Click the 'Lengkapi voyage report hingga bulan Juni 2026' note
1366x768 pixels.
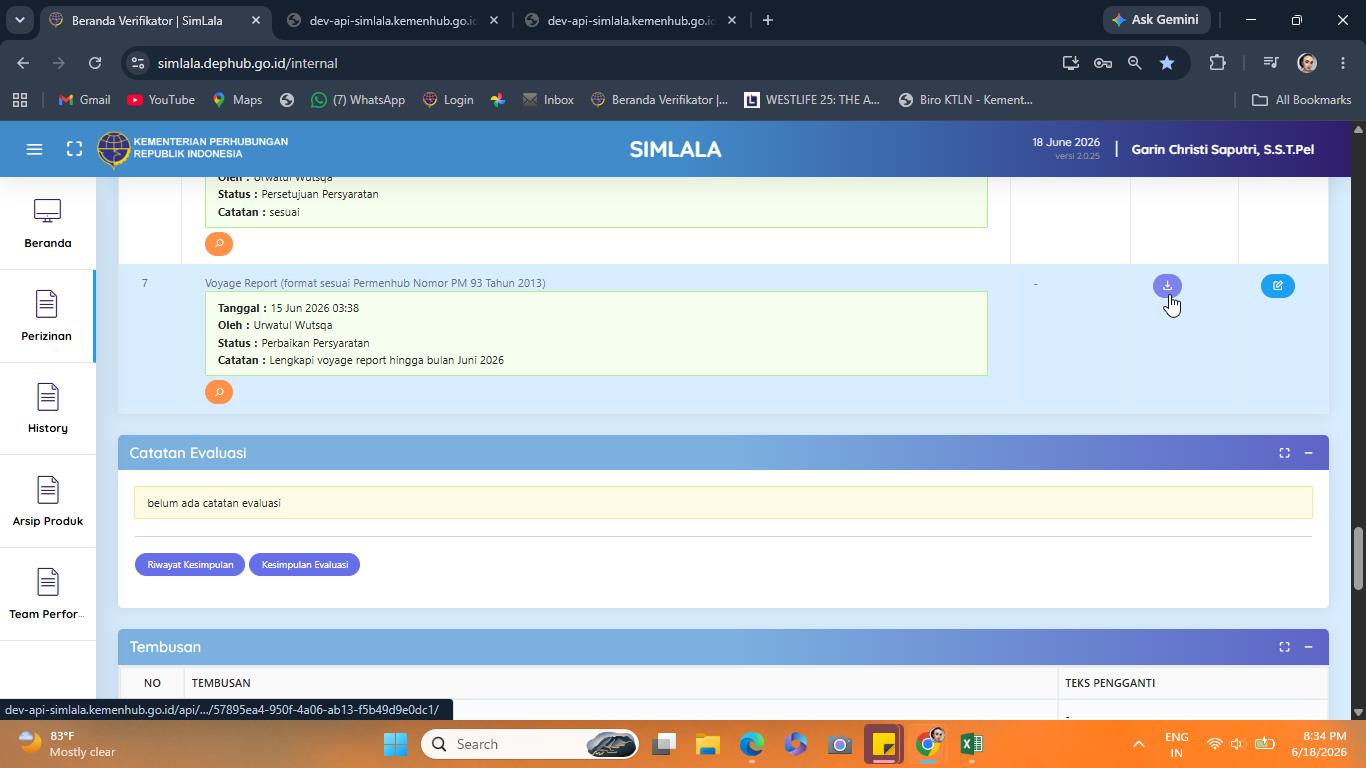(386, 360)
